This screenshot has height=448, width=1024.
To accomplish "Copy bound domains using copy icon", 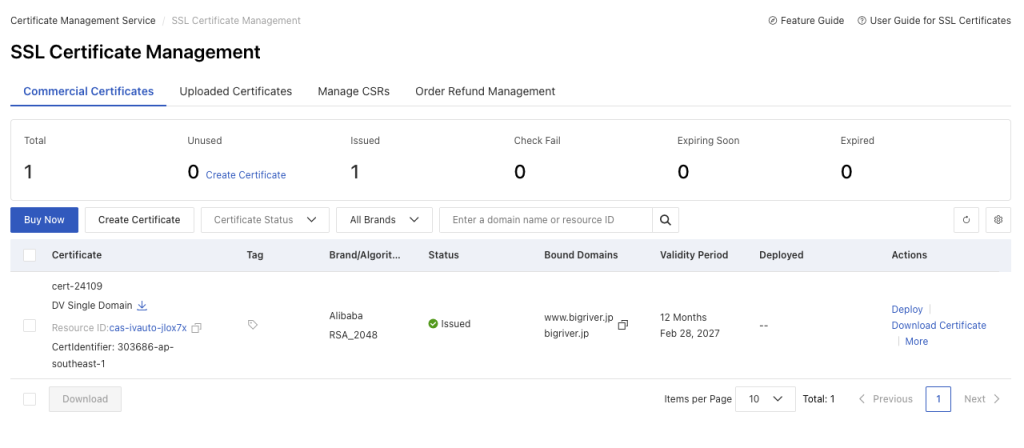I will (623, 325).
